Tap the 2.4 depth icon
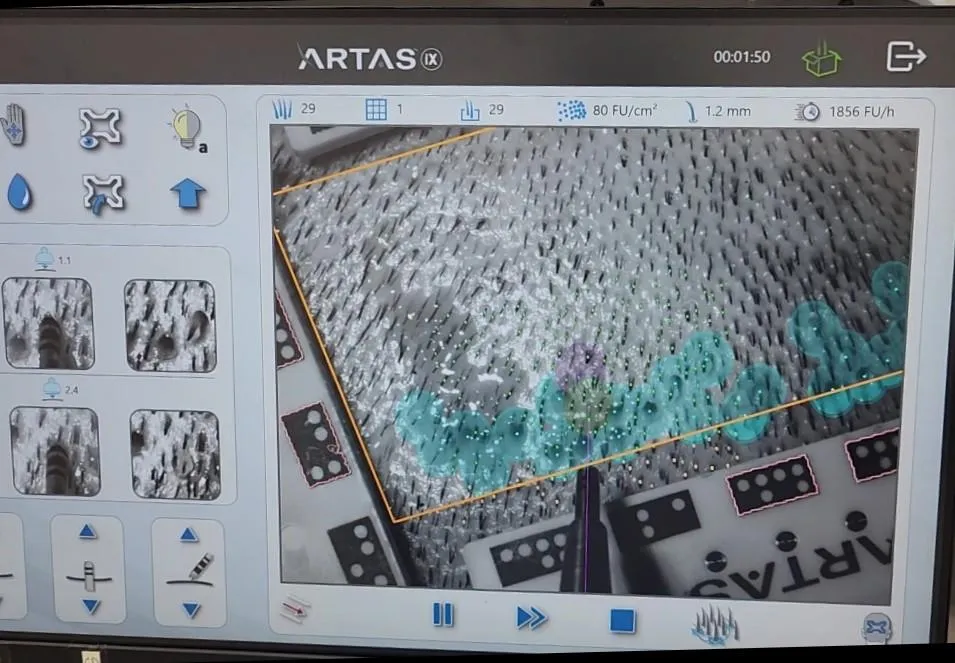This screenshot has height=663, width=955. point(52,388)
